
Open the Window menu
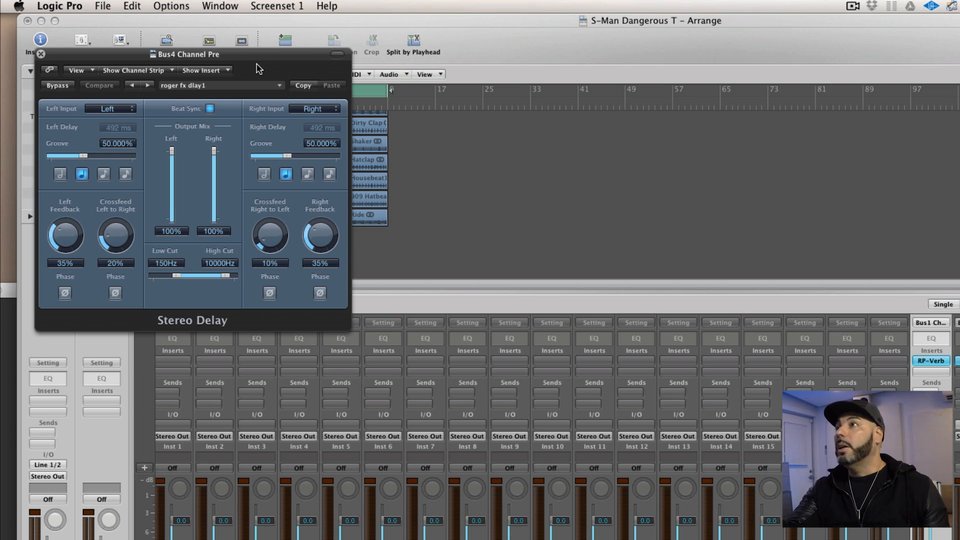(220, 6)
